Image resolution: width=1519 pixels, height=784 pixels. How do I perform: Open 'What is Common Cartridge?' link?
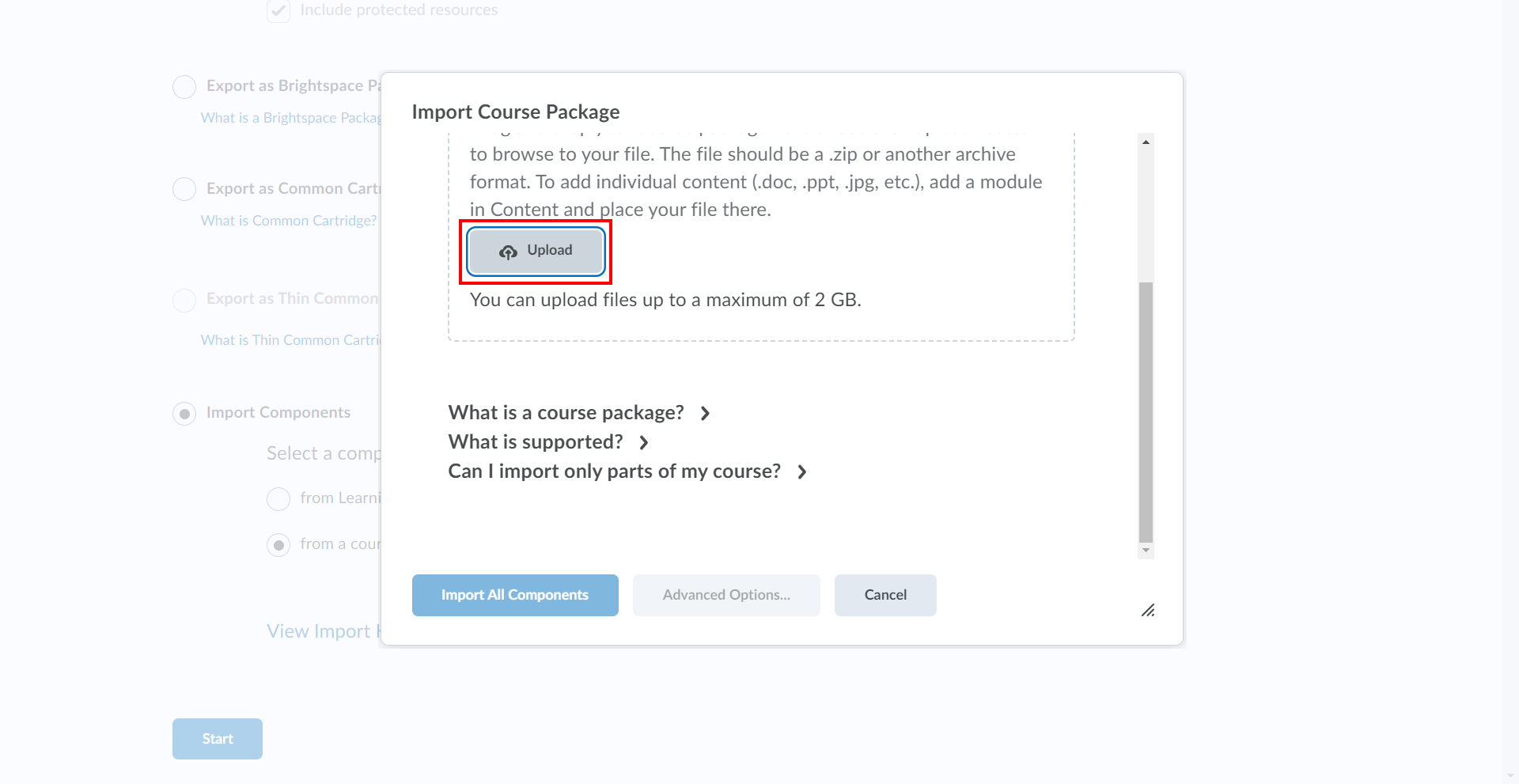pos(289,221)
